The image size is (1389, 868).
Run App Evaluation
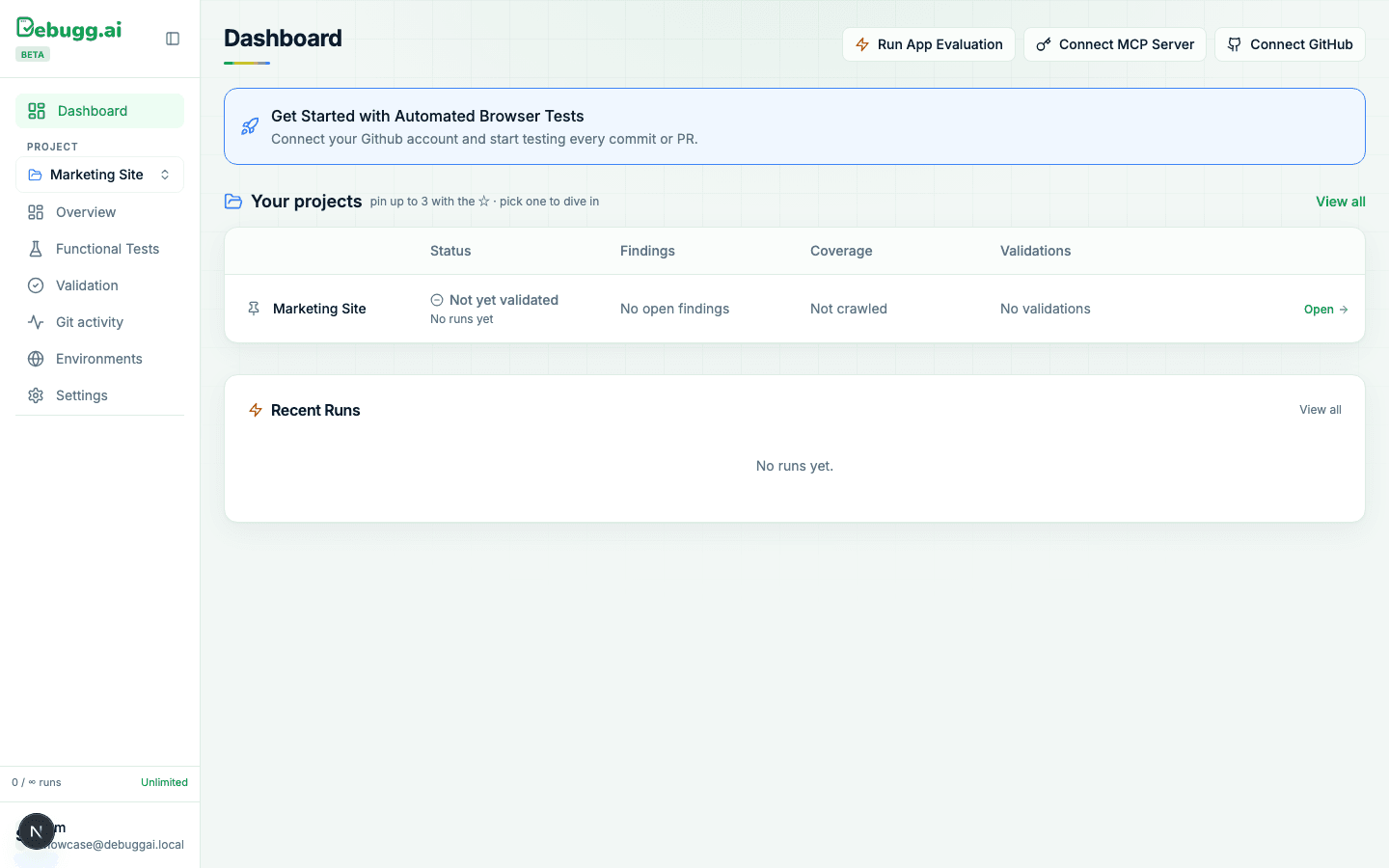(x=929, y=44)
